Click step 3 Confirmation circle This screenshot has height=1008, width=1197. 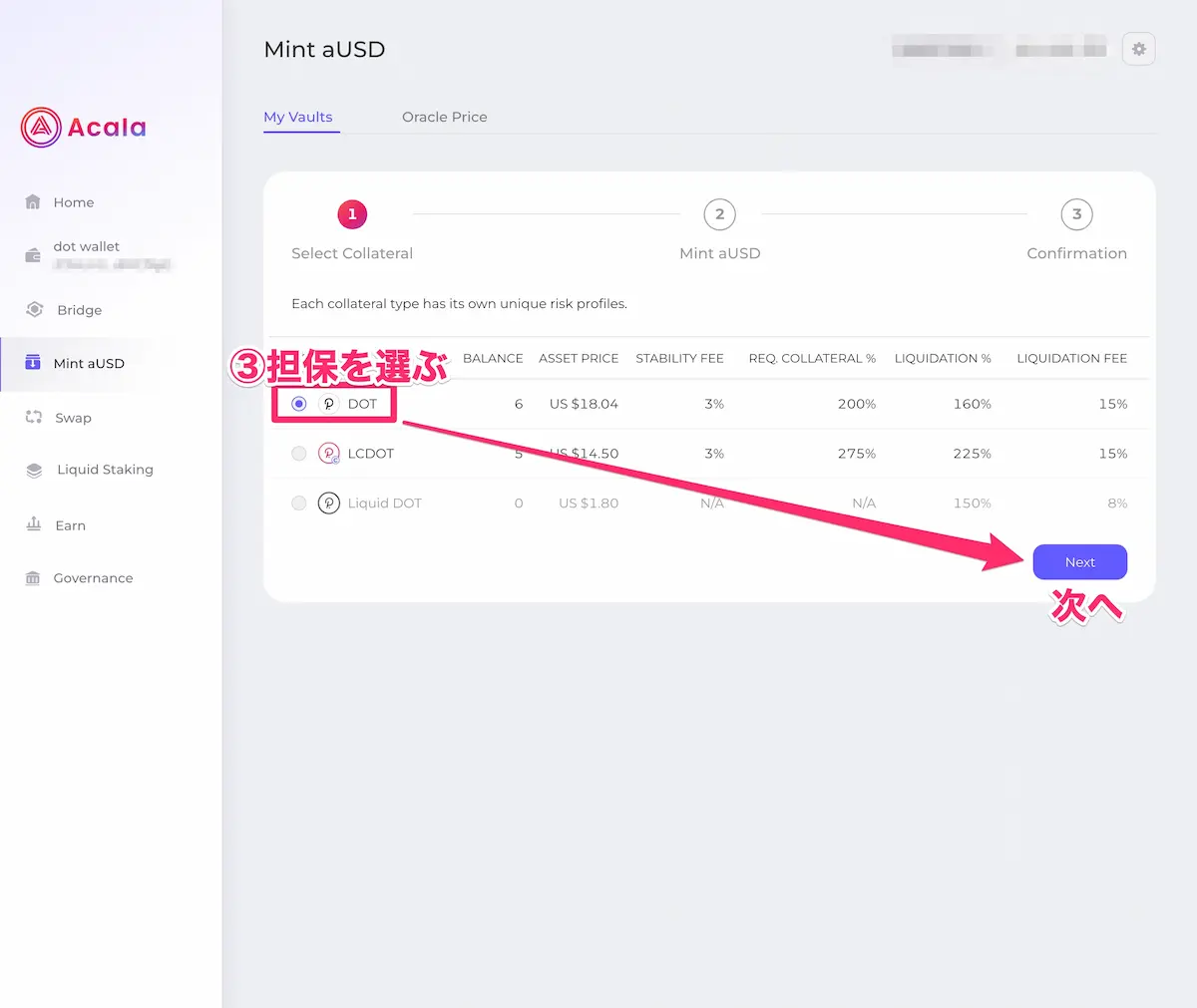pos(1077,214)
